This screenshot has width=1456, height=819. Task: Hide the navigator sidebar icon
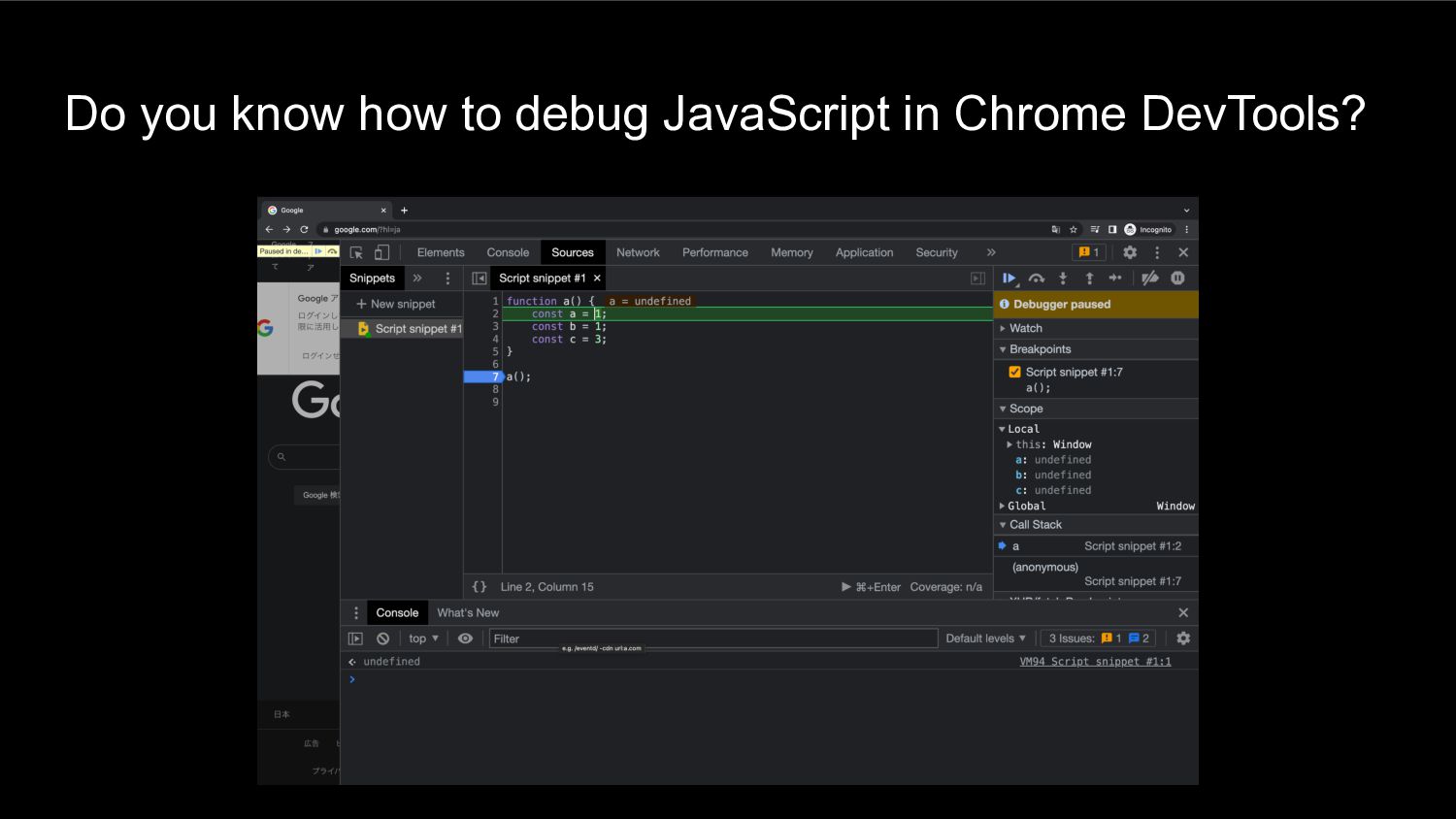tap(480, 278)
